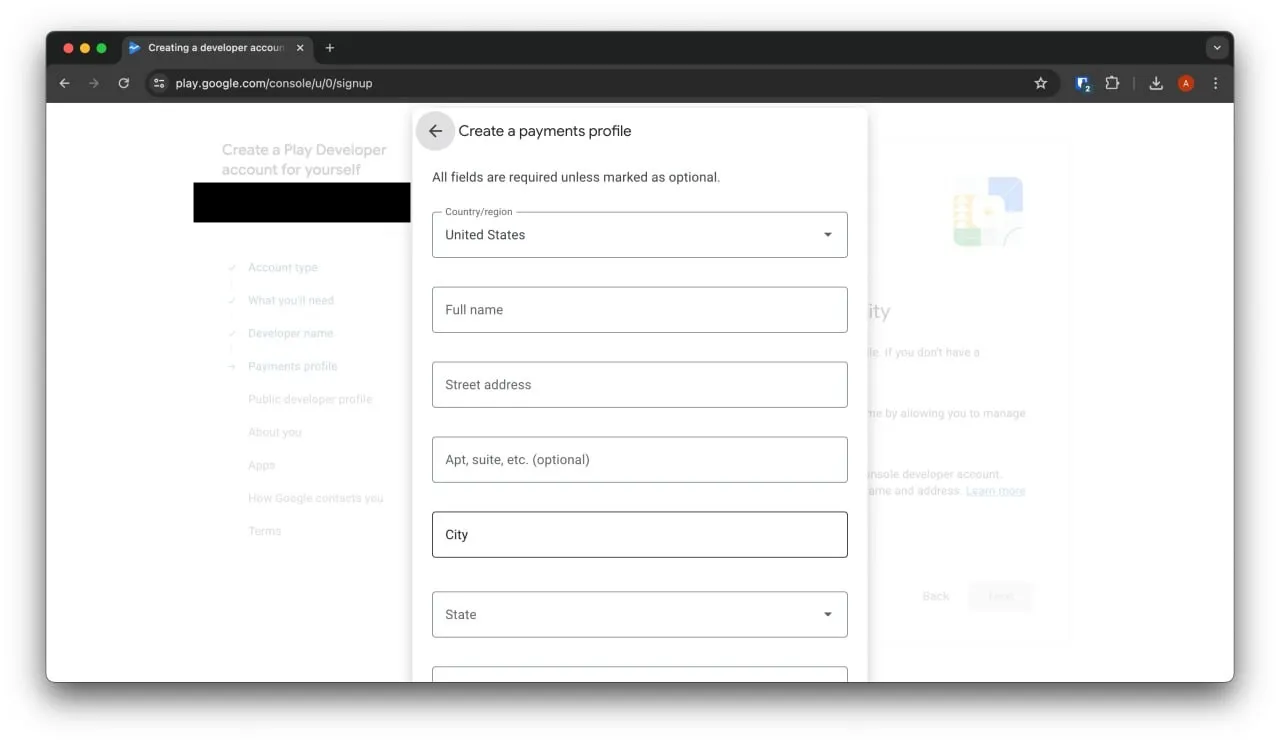Select the About you step
1280x743 pixels.
(275, 432)
